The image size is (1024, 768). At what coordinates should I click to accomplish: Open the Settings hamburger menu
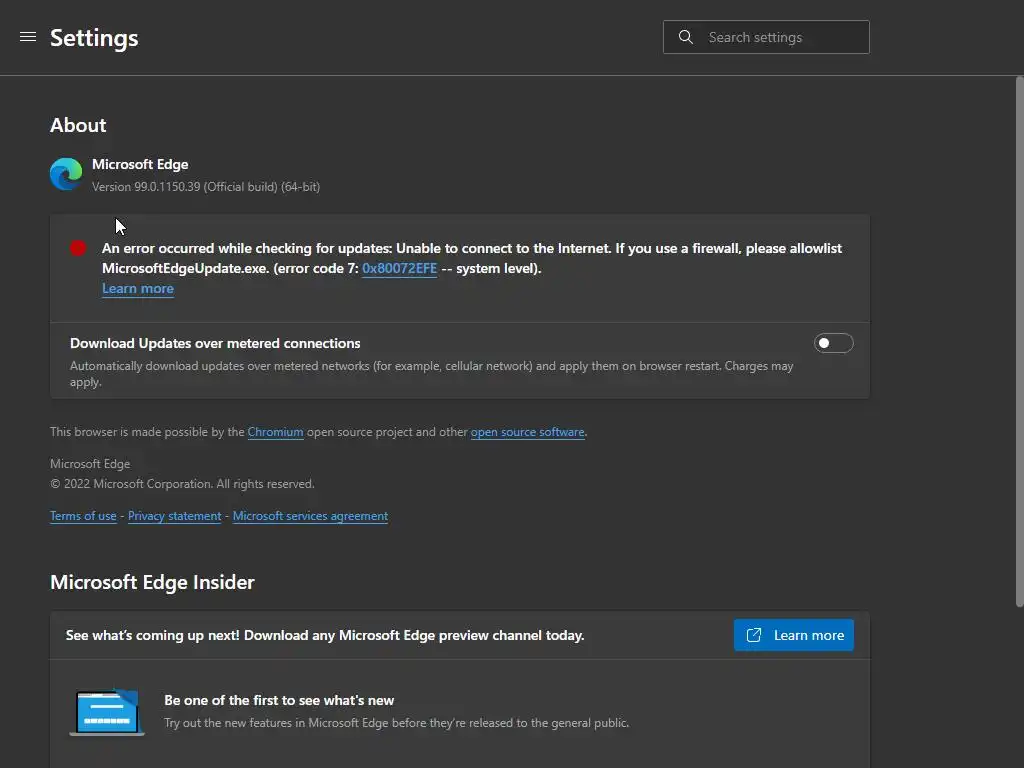pos(28,37)
